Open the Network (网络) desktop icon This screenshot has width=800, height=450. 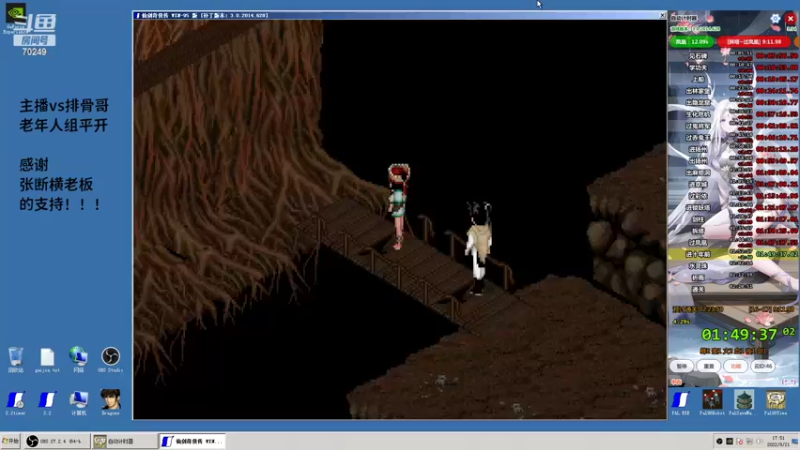point(79,360)
